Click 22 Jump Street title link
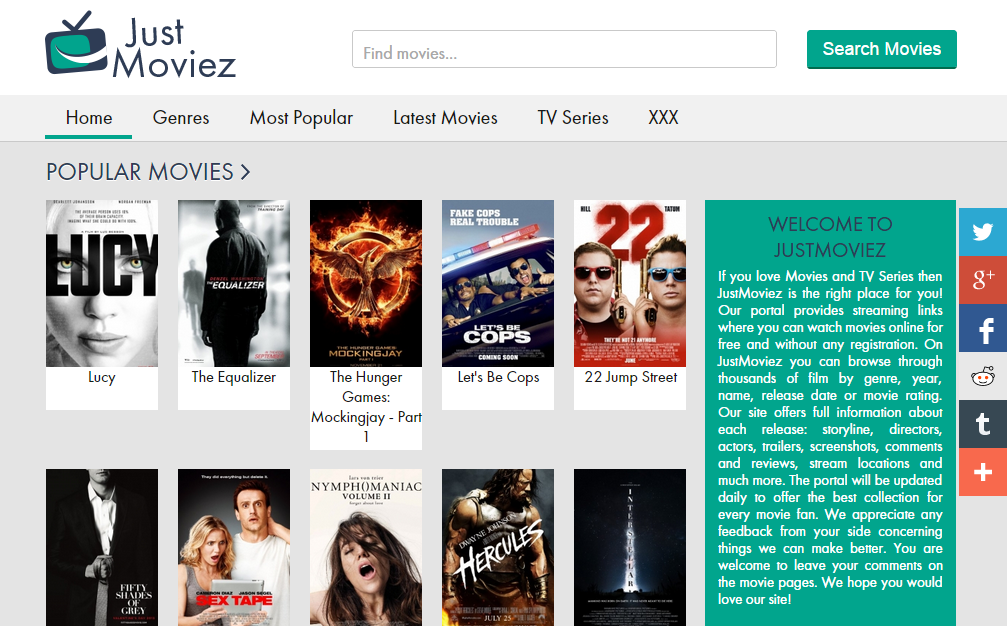 pyautogui.click(x=630, y=378)
